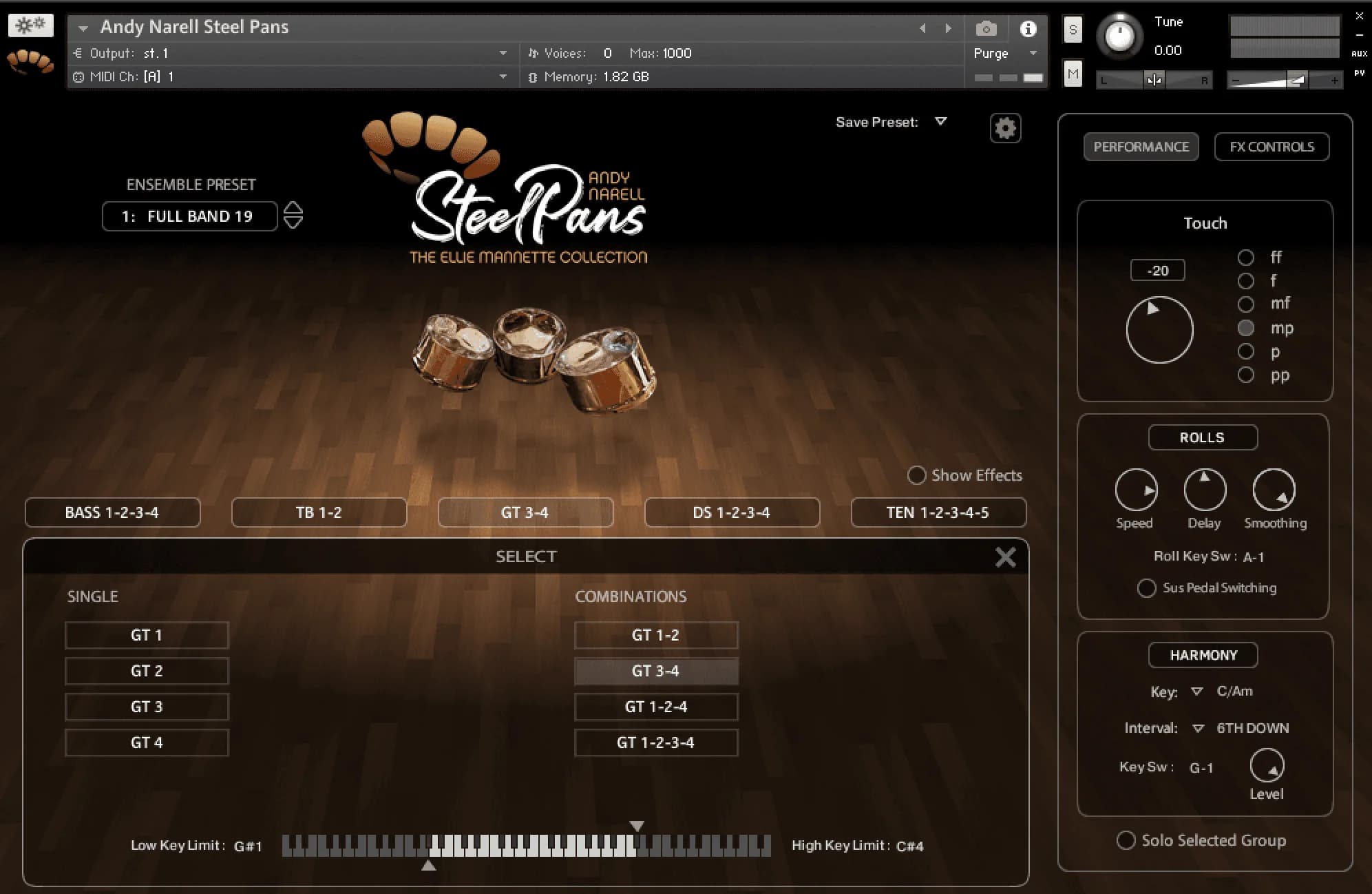Viewport: 1372px width, 894px height.
Task: Open the harmony Interval dropdown
Action: coord(1198,728)
